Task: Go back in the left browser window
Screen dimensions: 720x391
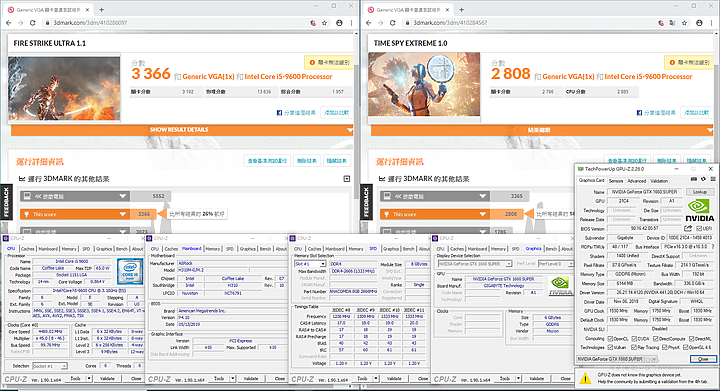Action: click(8, 22)
